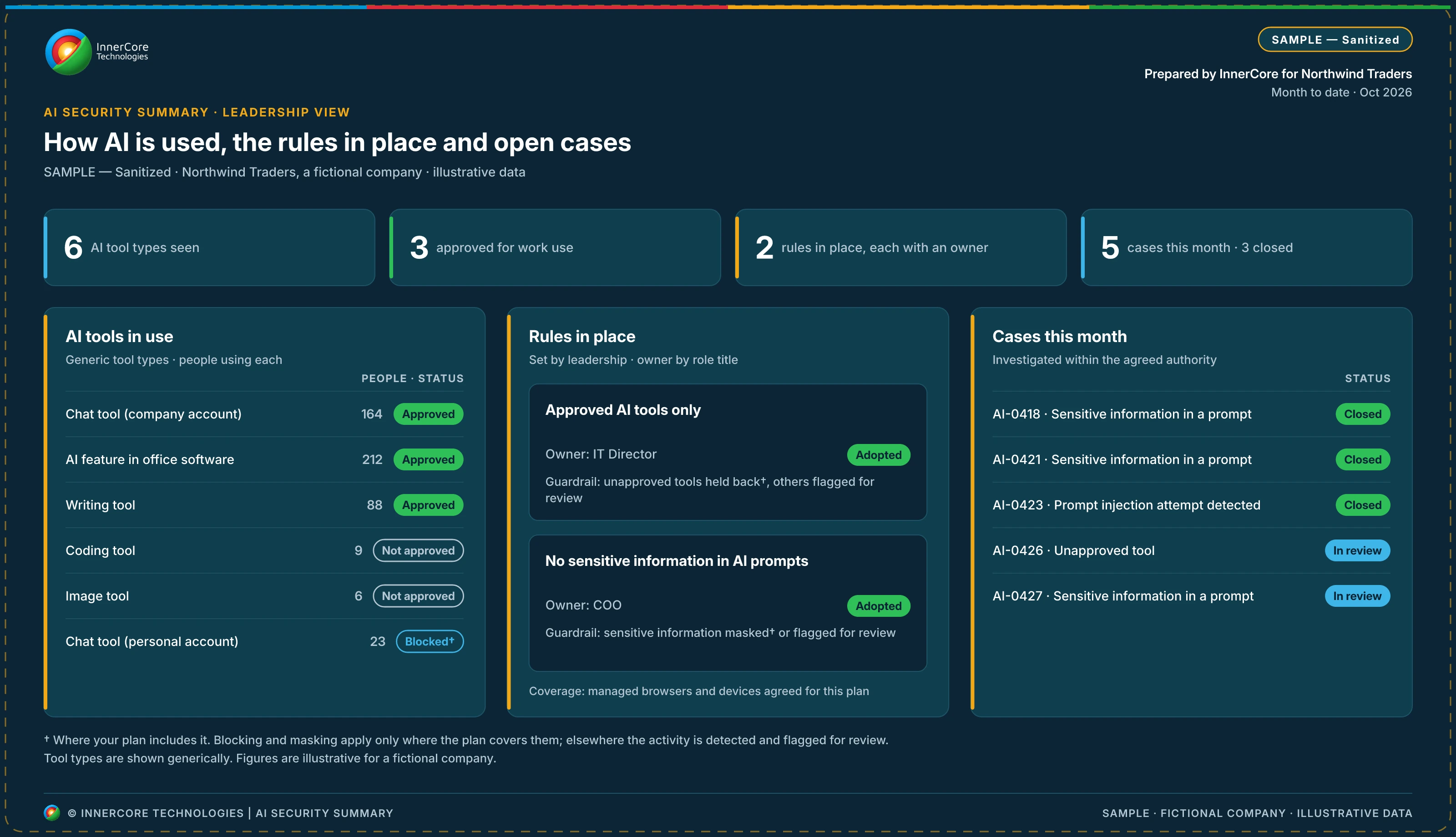
Task: Select the '2 rules in place' summary card
Action: coord(901,247)
